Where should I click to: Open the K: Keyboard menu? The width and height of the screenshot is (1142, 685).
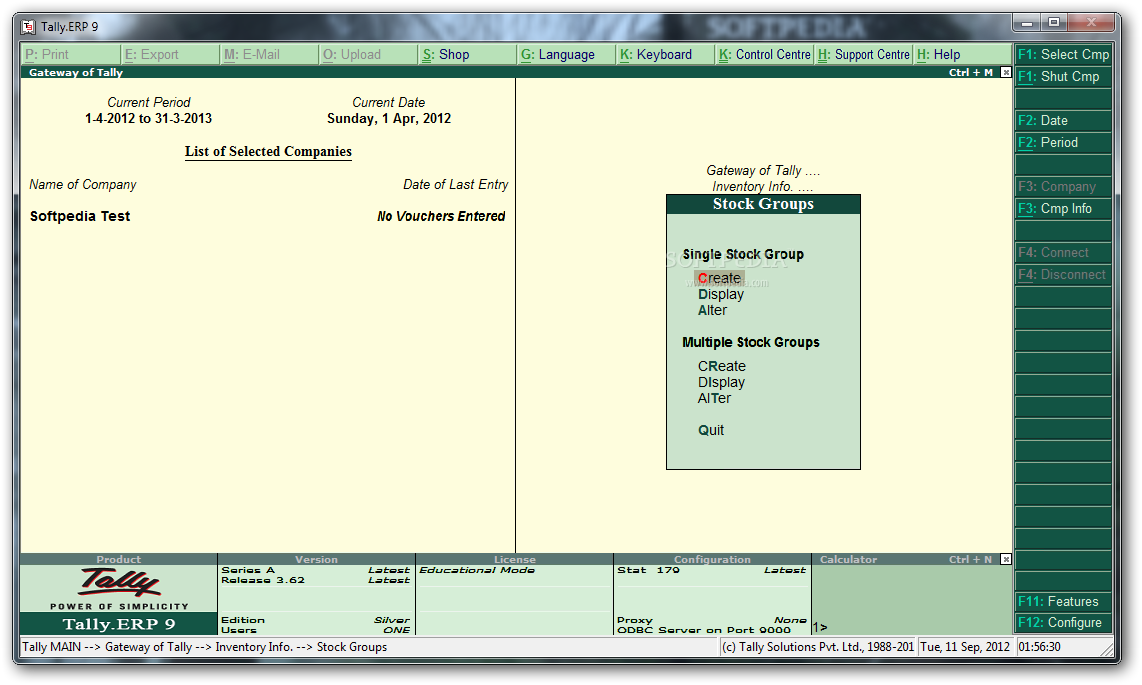click(x=666, y=55)
